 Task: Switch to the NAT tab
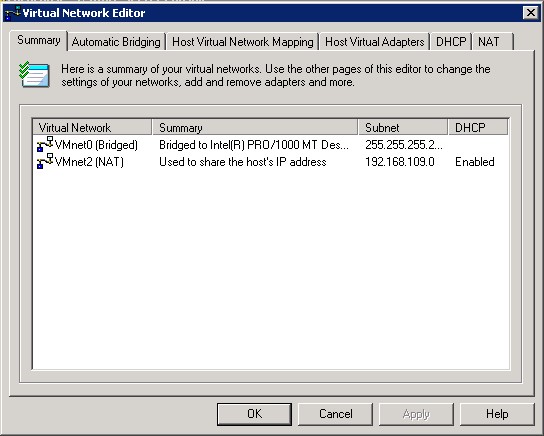493,42
